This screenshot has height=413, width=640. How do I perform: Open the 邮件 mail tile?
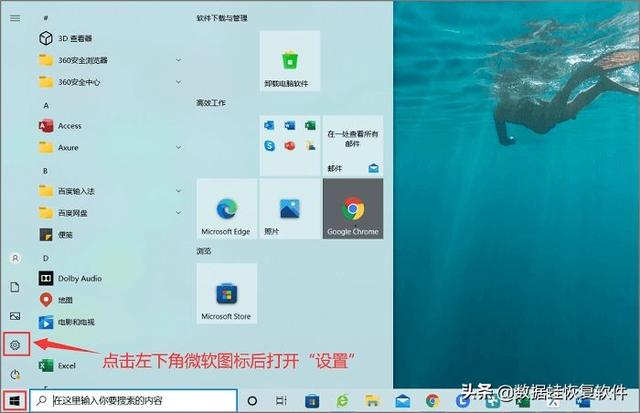click(x=353, y=146)
